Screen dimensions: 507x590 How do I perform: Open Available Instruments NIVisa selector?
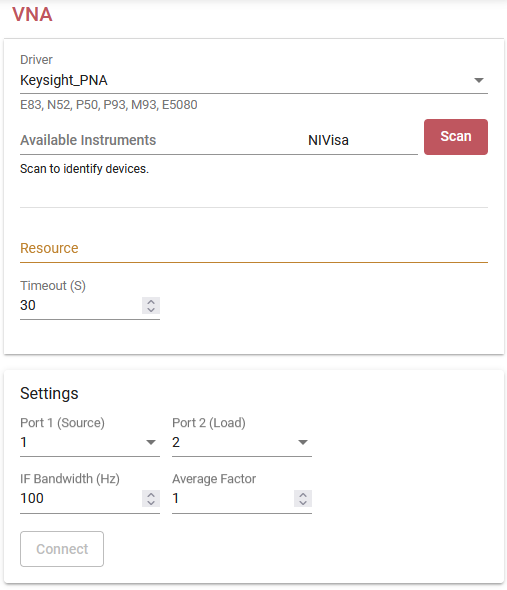[x=219, y=140]
